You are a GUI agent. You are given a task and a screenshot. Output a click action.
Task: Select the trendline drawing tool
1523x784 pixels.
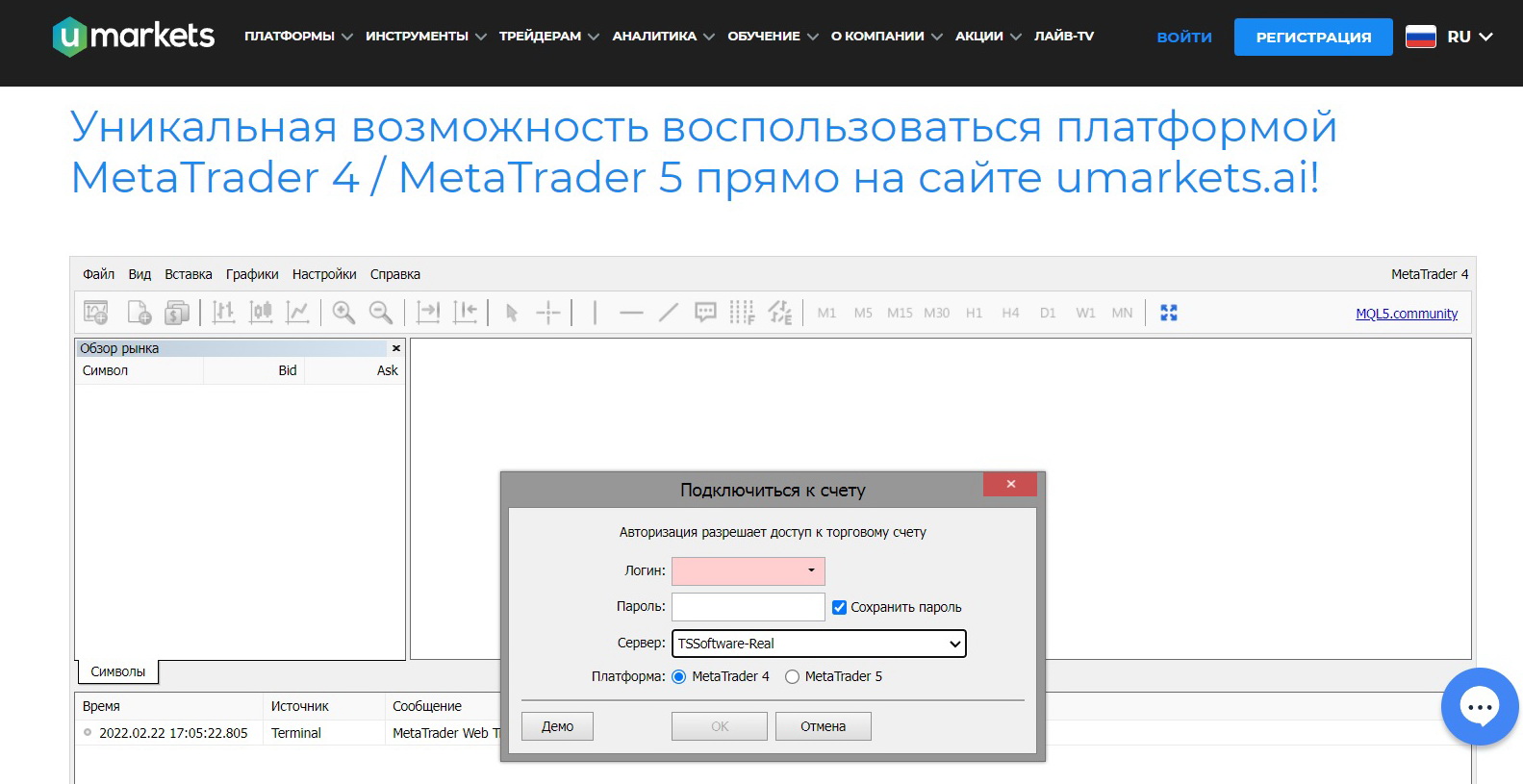coord(669,313)
